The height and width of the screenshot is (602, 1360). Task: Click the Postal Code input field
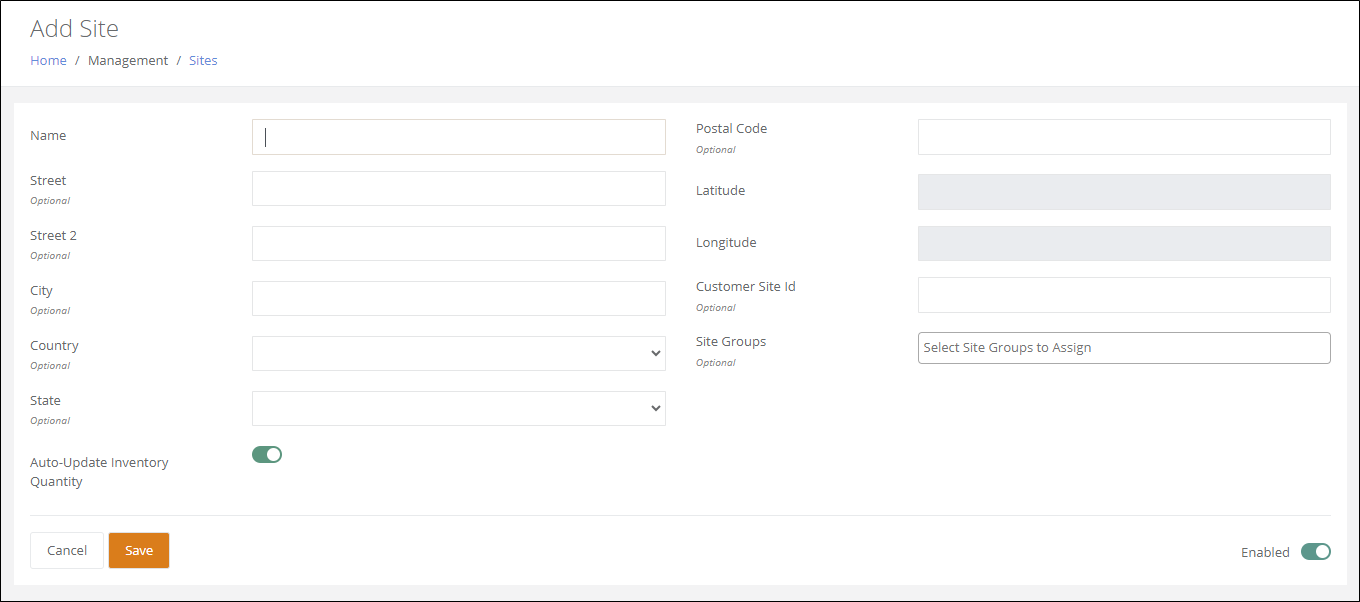1124,137
